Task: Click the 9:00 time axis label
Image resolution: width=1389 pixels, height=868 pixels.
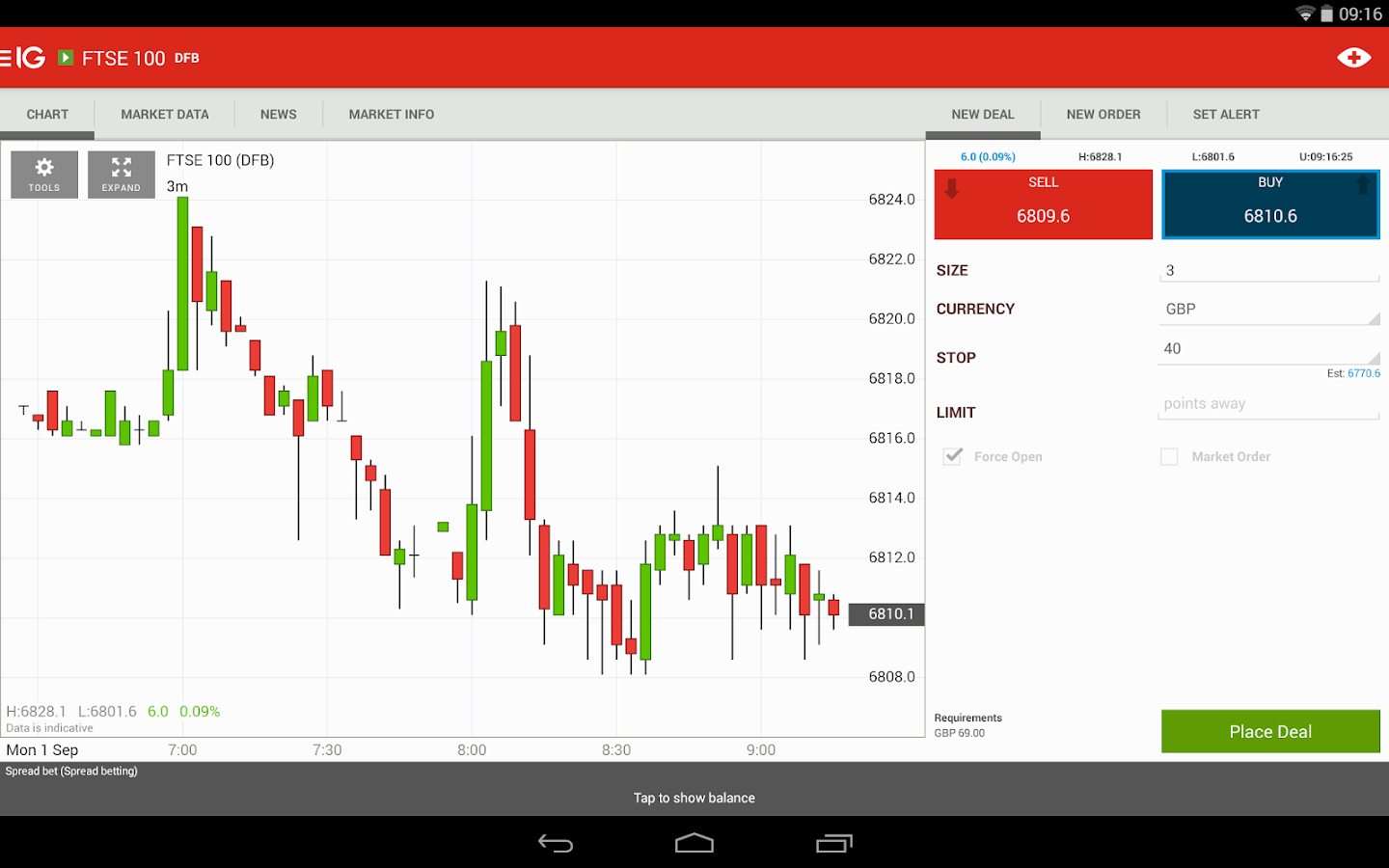Action: [x=761, y=750]
